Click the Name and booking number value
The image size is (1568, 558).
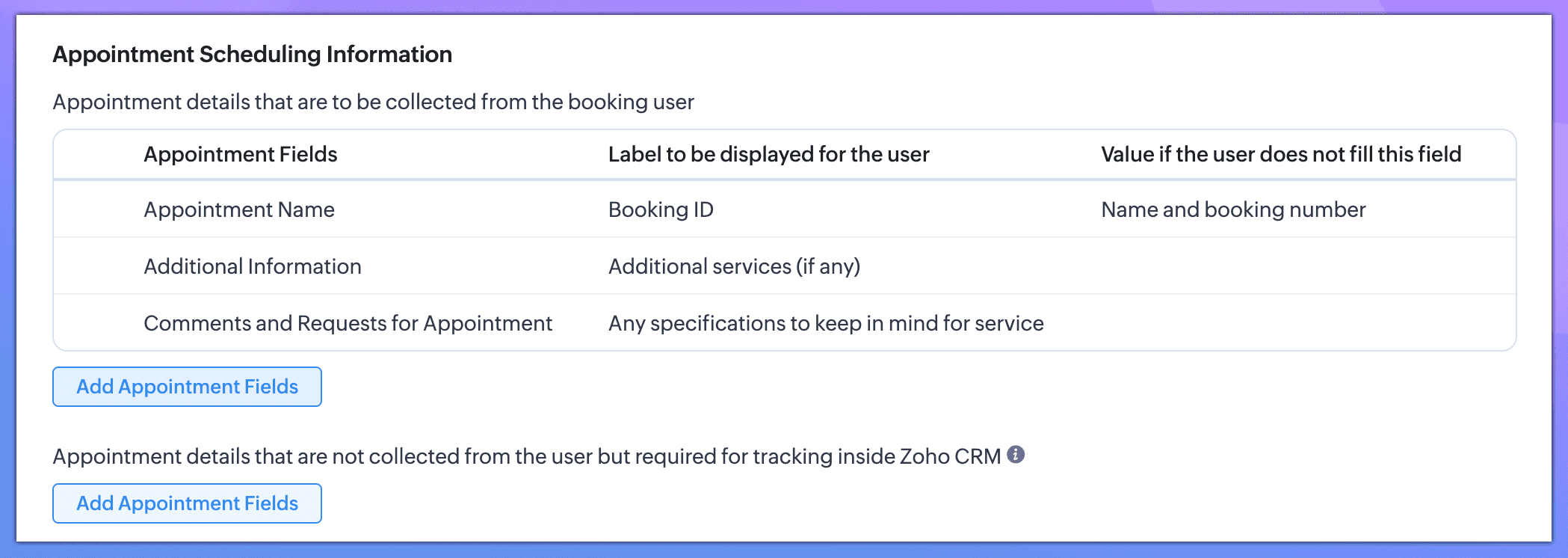pyautogui.click(x=1233, y=209)
